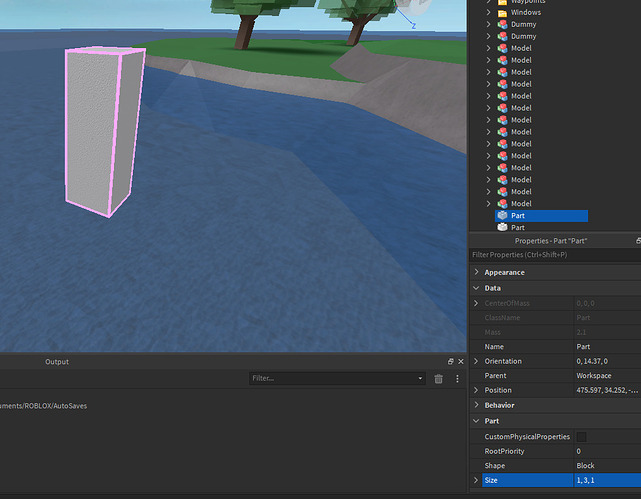The height and width of the screenshot is (499, 641).
Task: Click the Properties - Part "Part" title bar
Action: (x=551, y=241)
